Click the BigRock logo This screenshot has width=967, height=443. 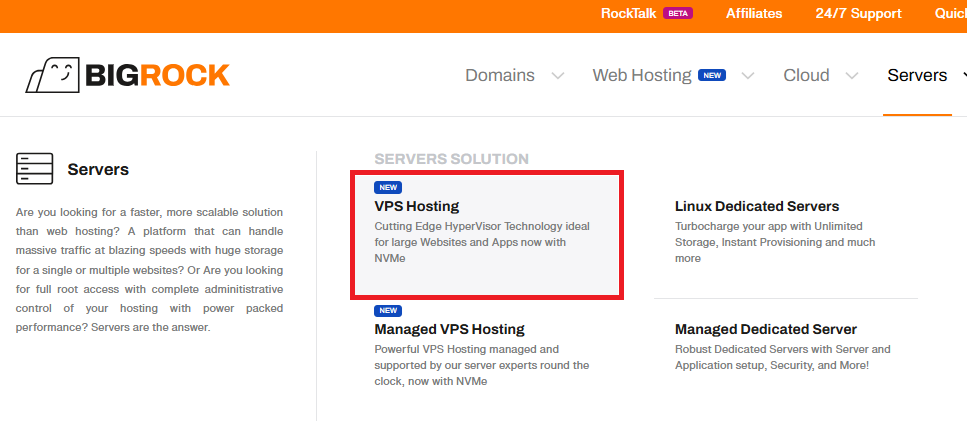tap(128, 75)
